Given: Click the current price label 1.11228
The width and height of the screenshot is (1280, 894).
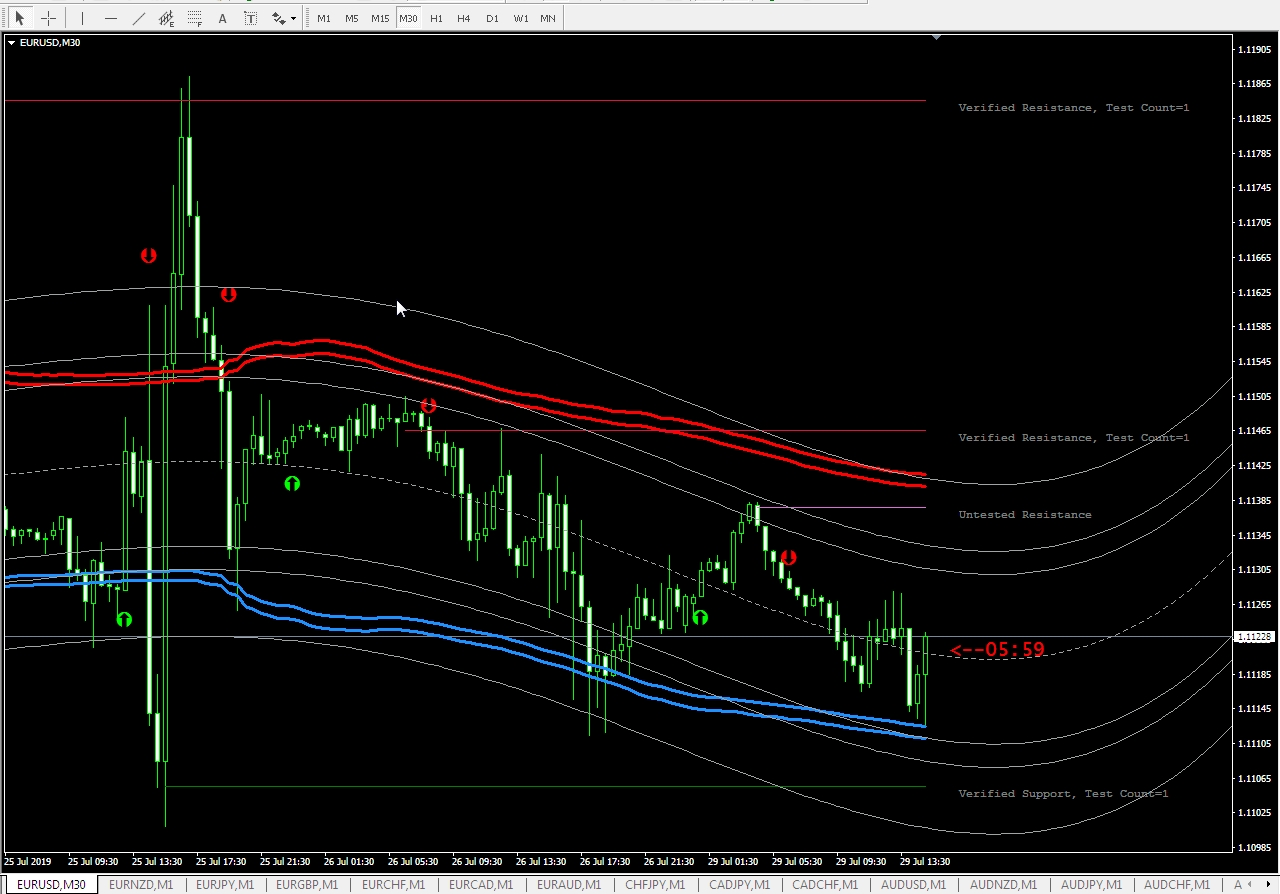Looking at the screenshot, I should point(1255,637).
